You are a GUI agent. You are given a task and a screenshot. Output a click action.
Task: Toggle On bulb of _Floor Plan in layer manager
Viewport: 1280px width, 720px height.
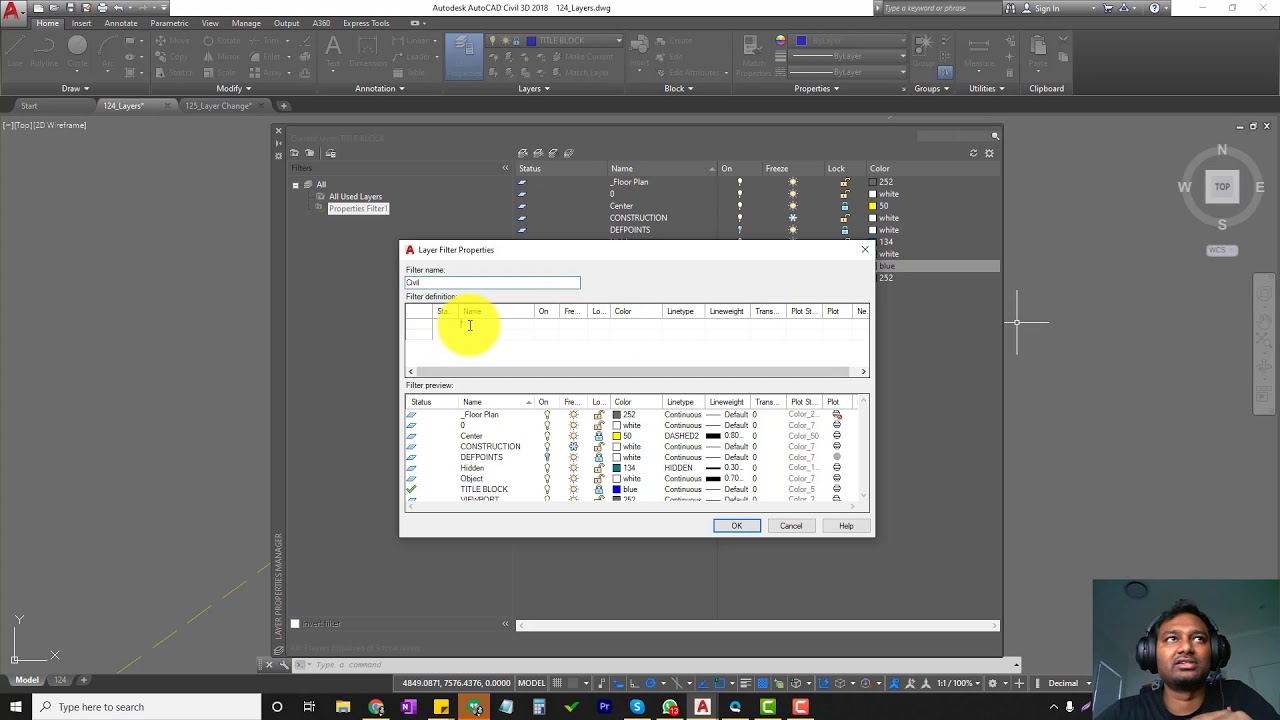[x=740, y=182]
